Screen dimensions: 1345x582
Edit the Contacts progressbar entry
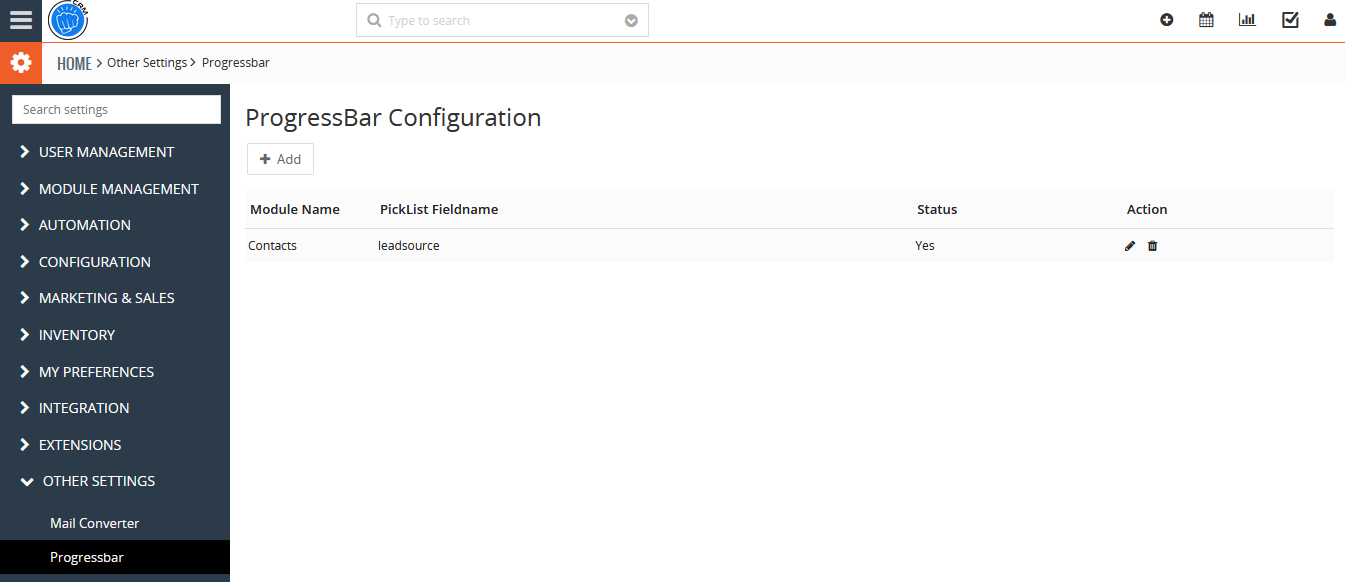[x=1130, y=246]
